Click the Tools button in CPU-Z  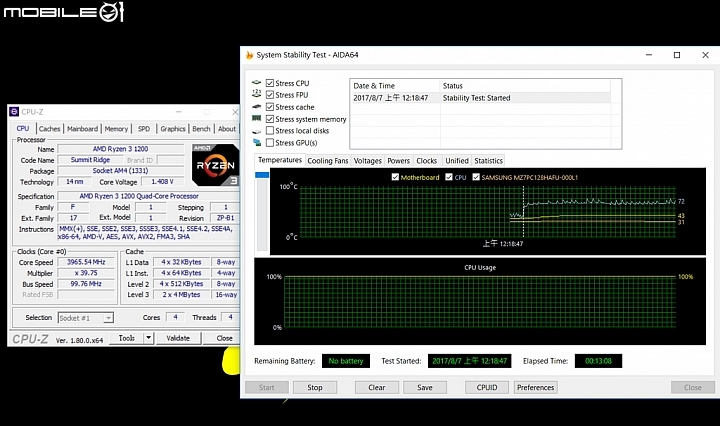127,338
